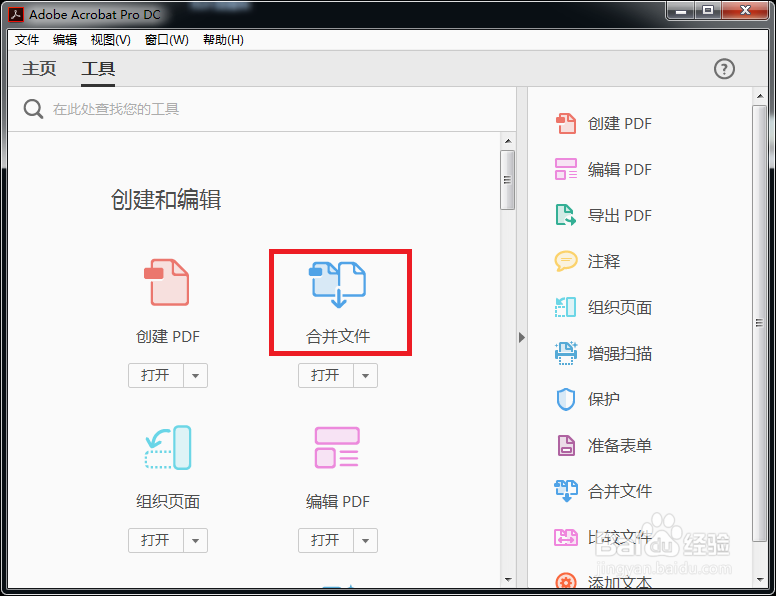Click the Organize Pages (组织页面) large icon
This screenshot has height=596, width=776.
click(x=168, y=447)
